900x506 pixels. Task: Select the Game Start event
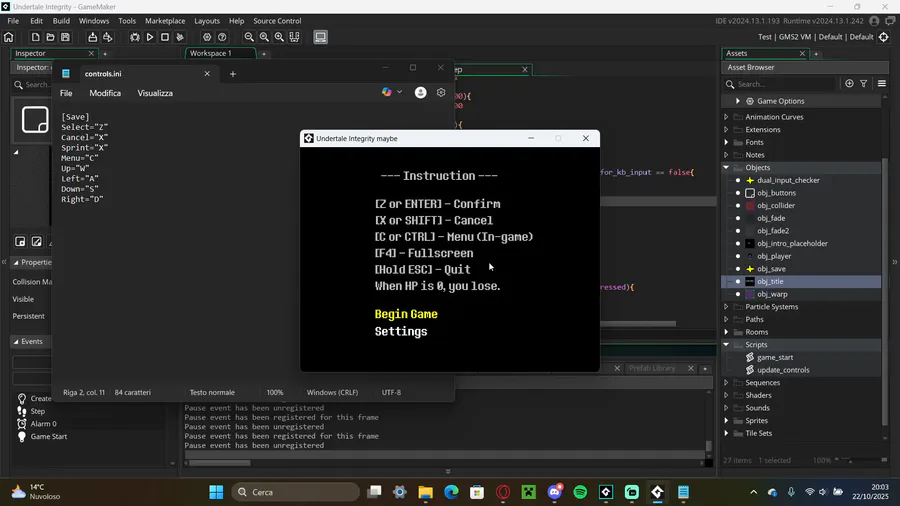coord(49,437)
